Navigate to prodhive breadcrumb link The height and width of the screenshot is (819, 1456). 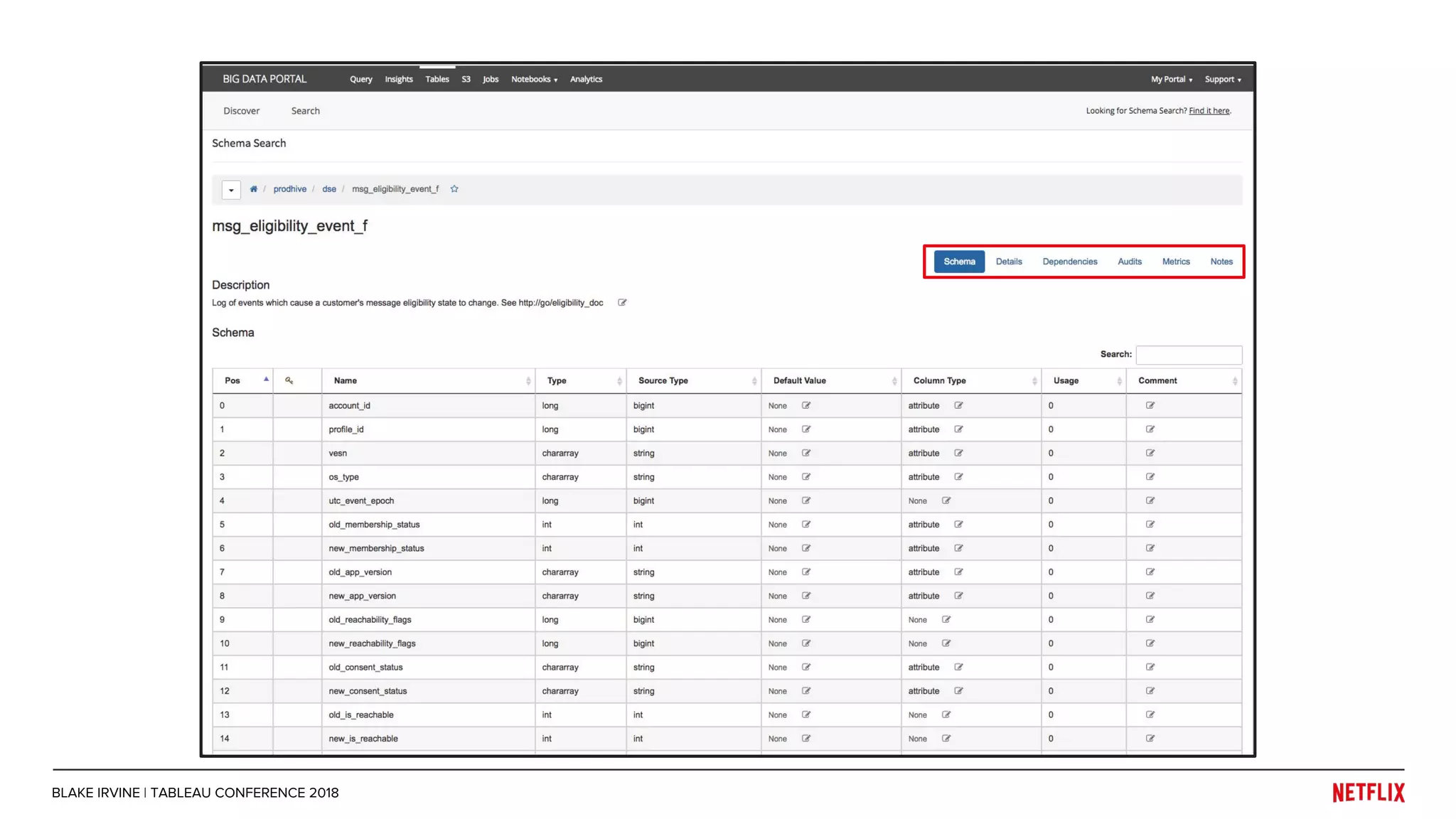tap(289, 189)
